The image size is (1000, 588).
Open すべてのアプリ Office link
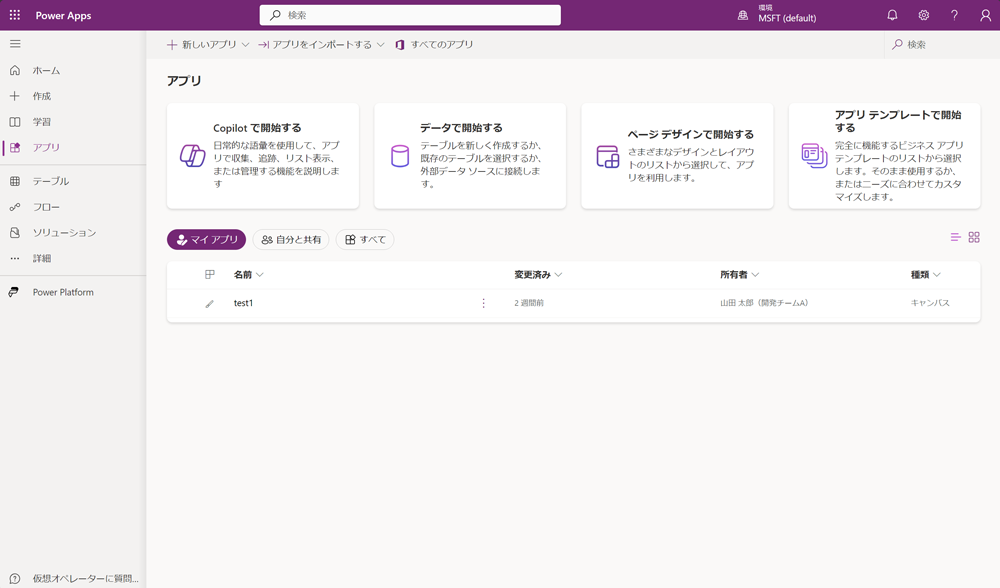434,45
